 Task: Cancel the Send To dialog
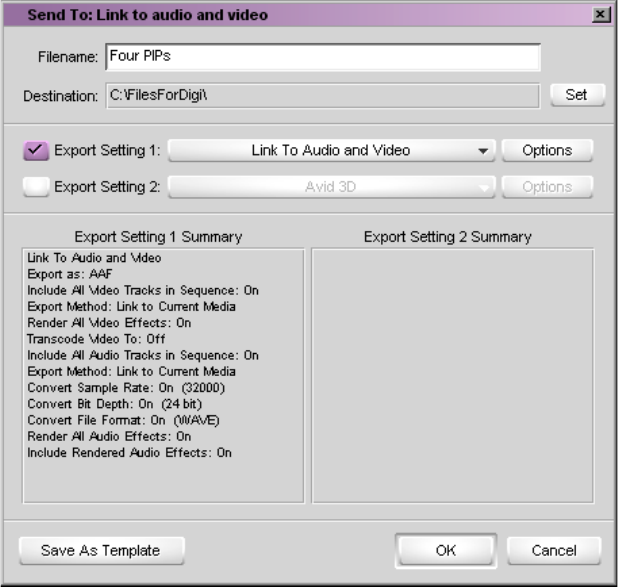[x=554, y=551]
